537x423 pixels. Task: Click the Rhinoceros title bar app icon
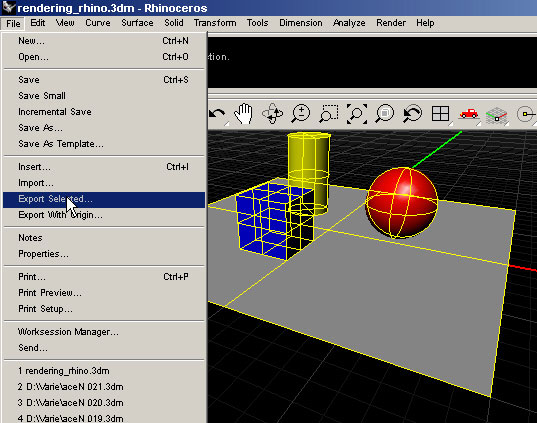[8, 8]
